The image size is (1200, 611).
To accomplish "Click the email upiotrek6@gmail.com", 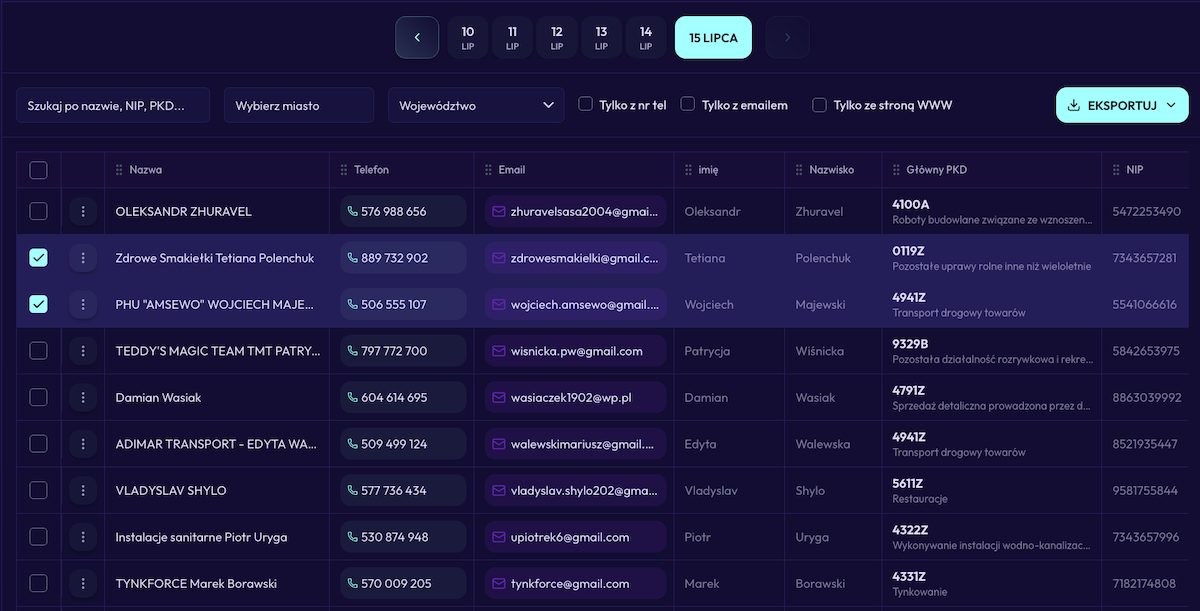I will point(569,538).
